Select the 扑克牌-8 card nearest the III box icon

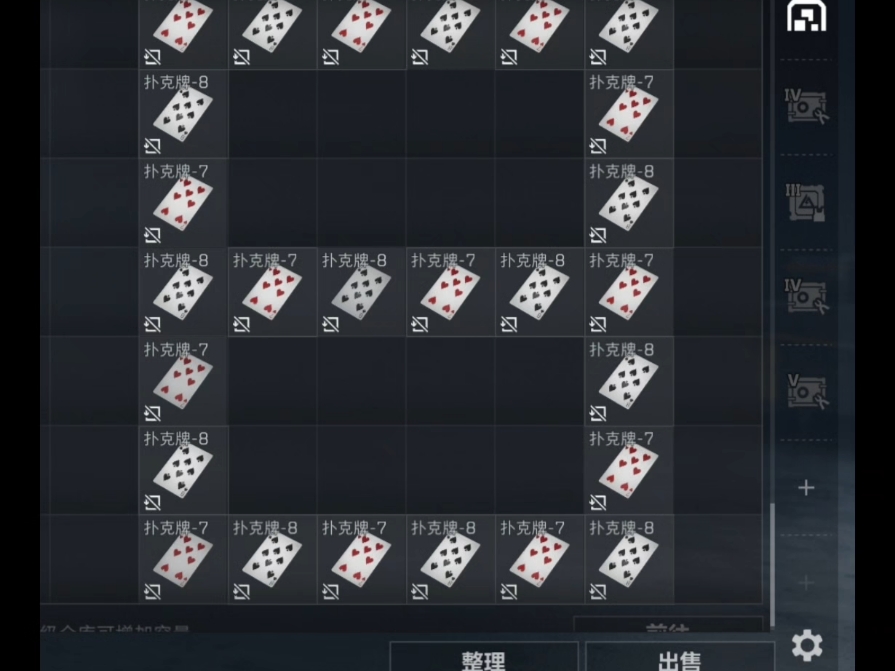(x=629, y=203)
